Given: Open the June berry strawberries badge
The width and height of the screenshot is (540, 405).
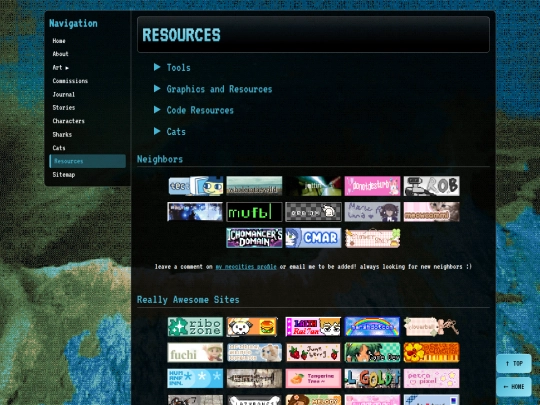Looking at the screenshot, I should [x=313, y=352].
